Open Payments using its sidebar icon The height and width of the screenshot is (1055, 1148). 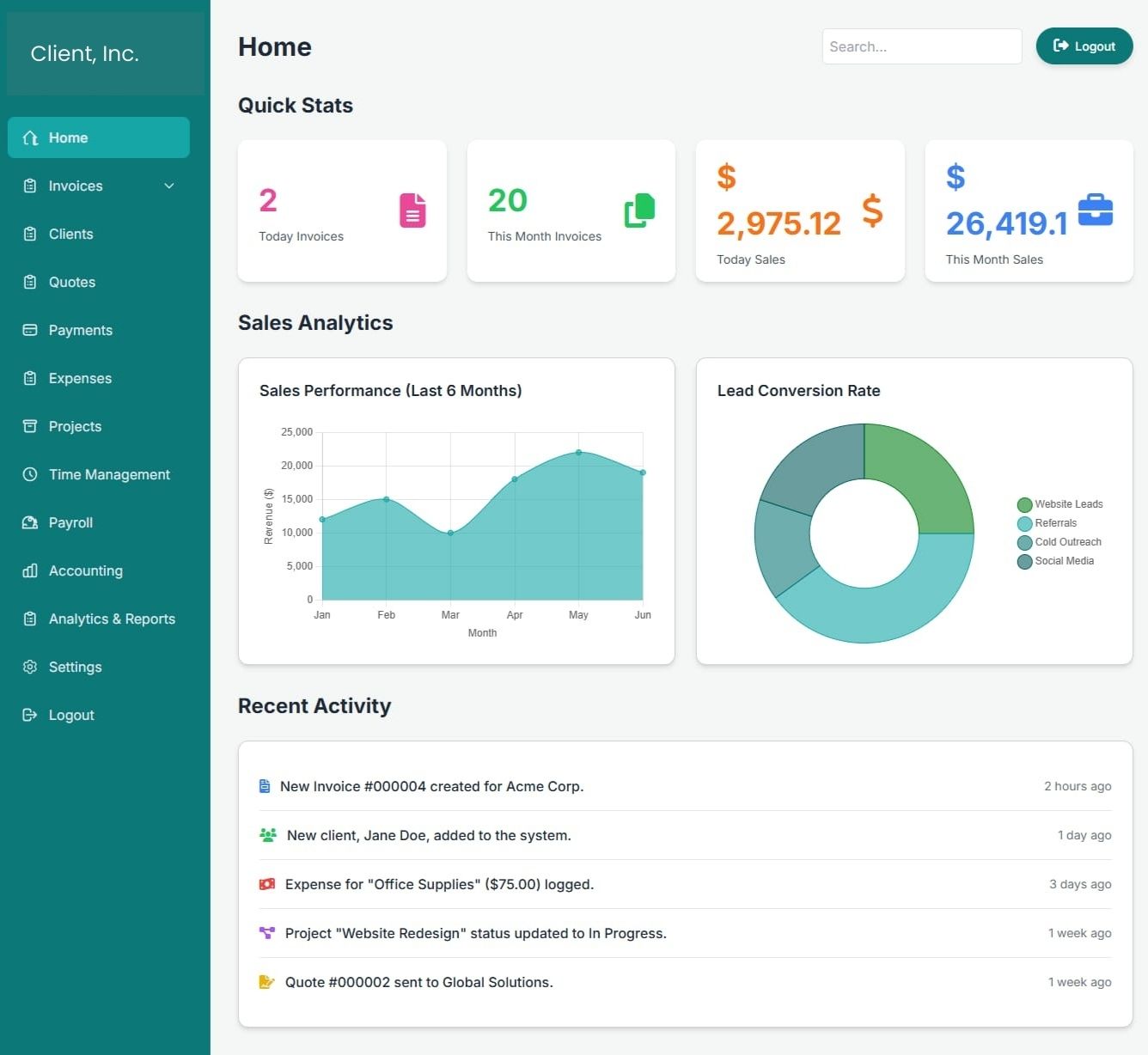(x=30, y=330)
